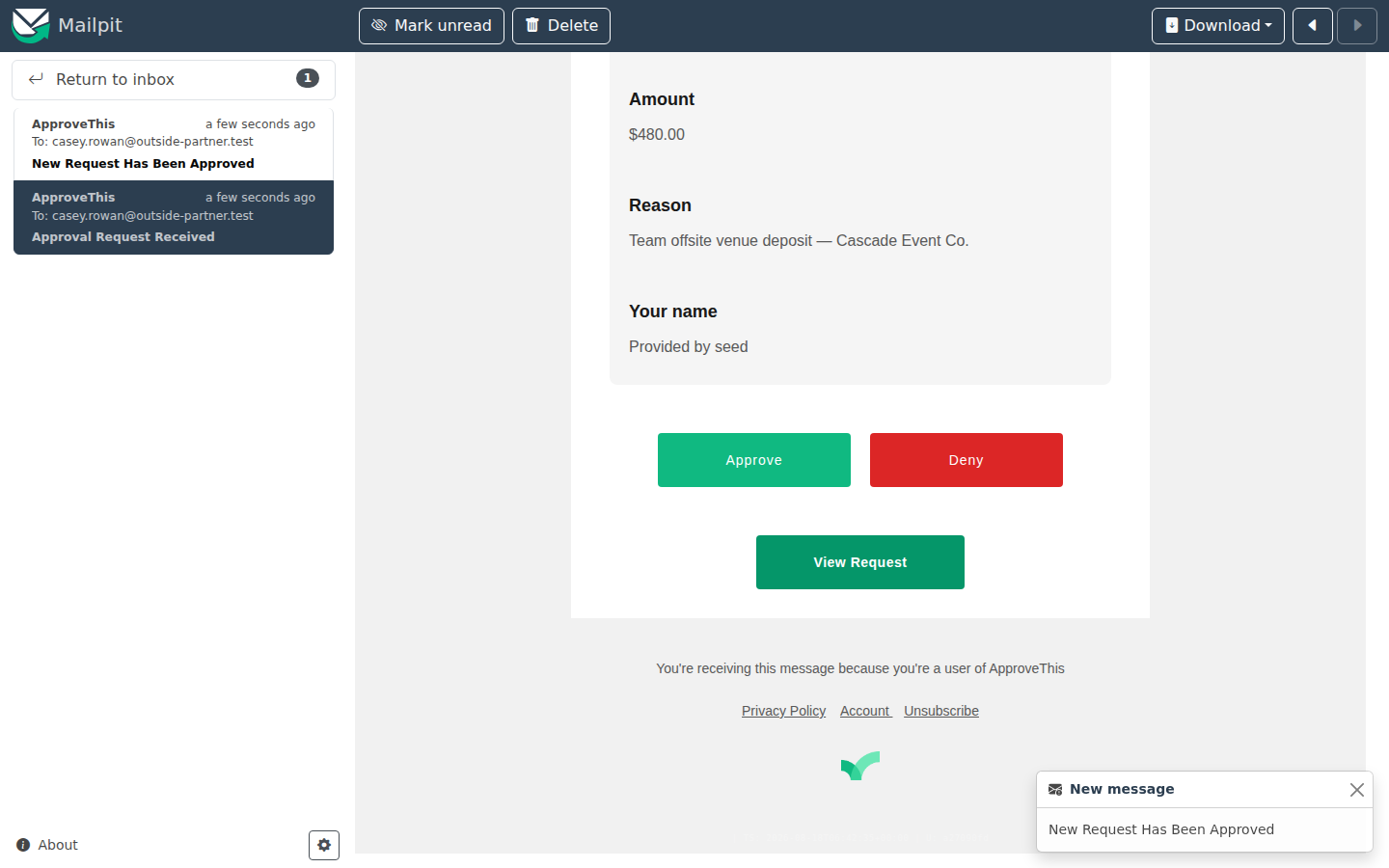Screen dimensions: 1389x868
Task: Click the New Request Has Been Approved toast text
Action: (1161, 829)
